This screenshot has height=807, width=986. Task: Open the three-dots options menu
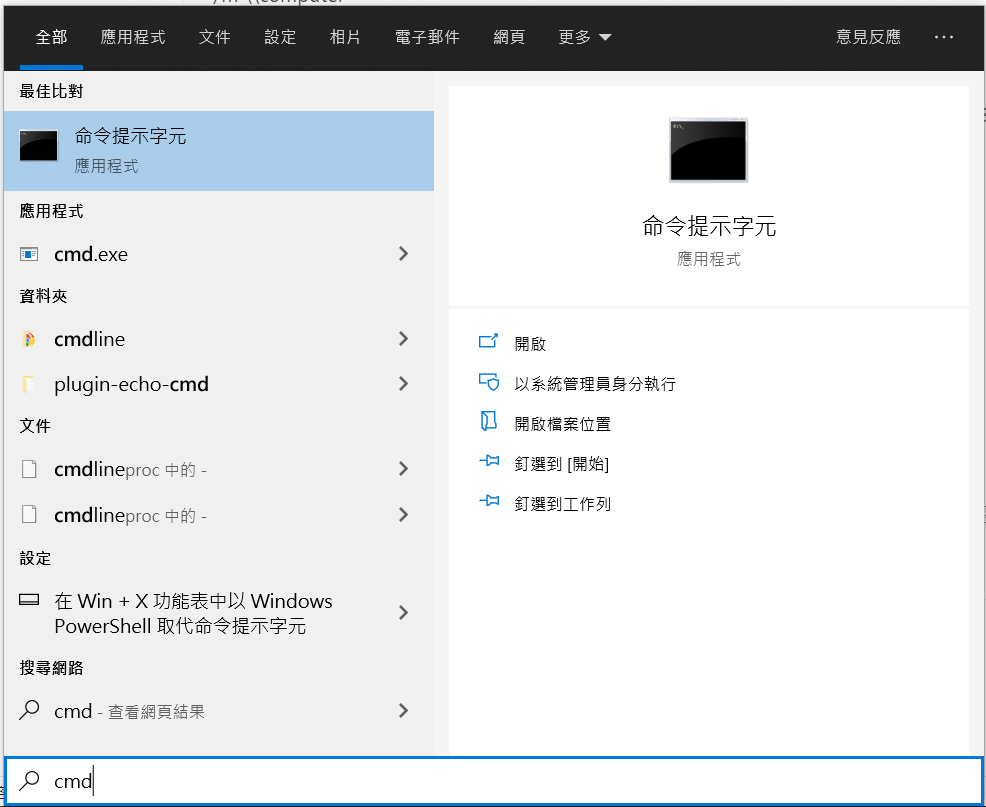pyautogui.click(x=943, y=37)
